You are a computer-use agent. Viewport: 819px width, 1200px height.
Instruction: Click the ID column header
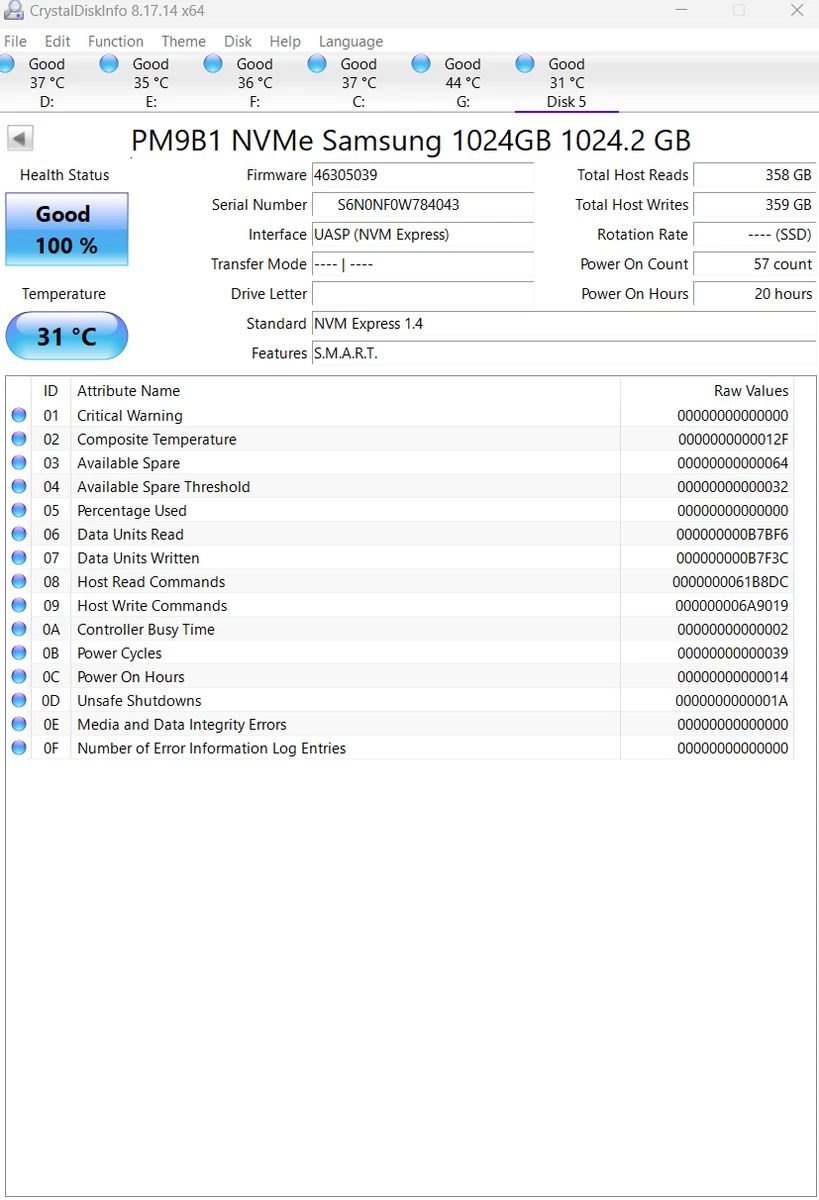[51, 391]
